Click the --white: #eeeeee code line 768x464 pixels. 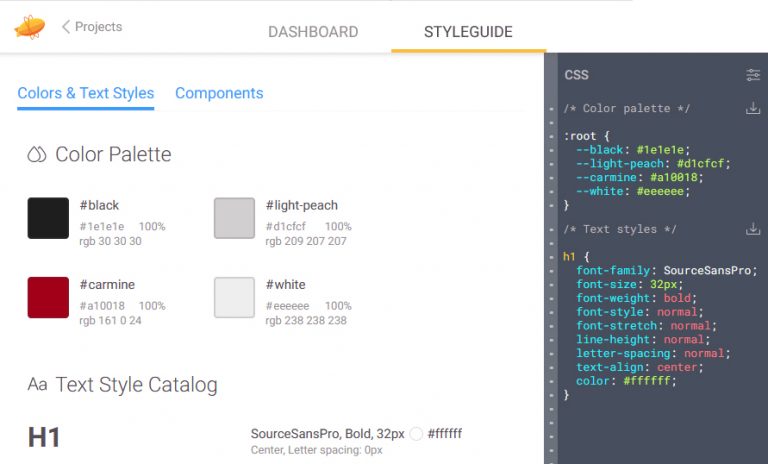tap(633, 191)
